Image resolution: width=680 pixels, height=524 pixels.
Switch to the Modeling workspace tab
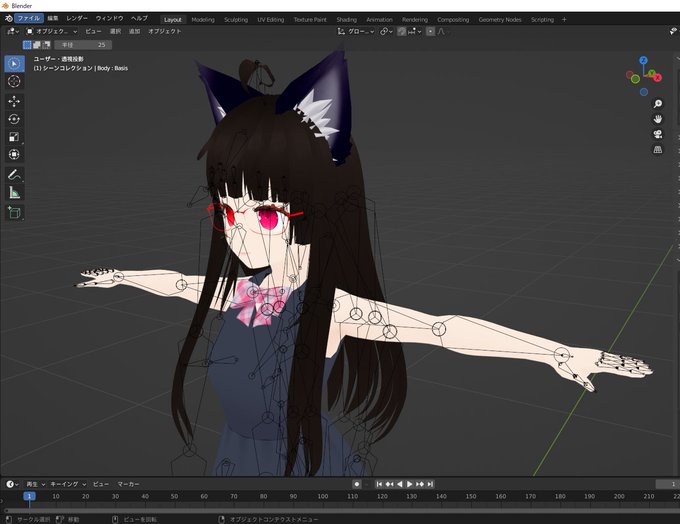coord(203,20)
